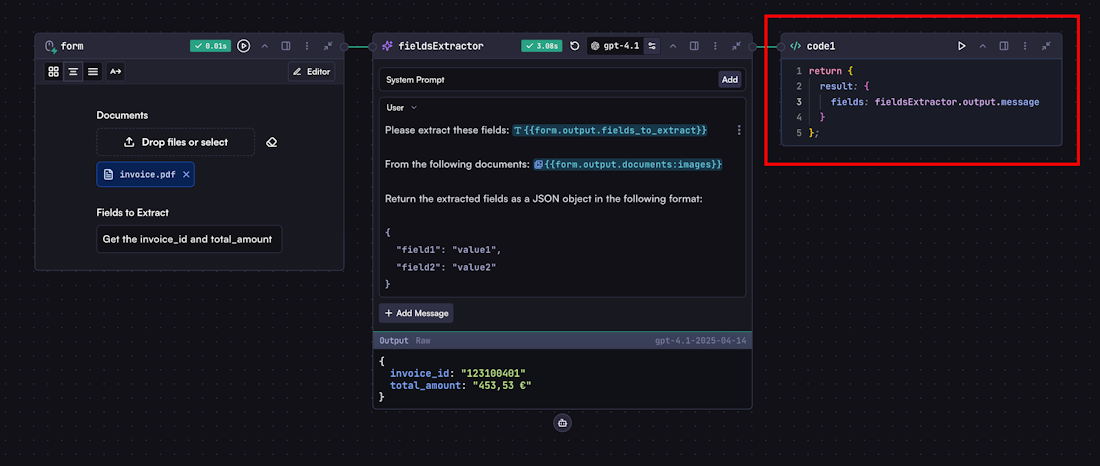Viewport: 1100px width, 466px height.
Task: Click the 'return {' code line
Action: pyautogui.click(x=830, y=71)
